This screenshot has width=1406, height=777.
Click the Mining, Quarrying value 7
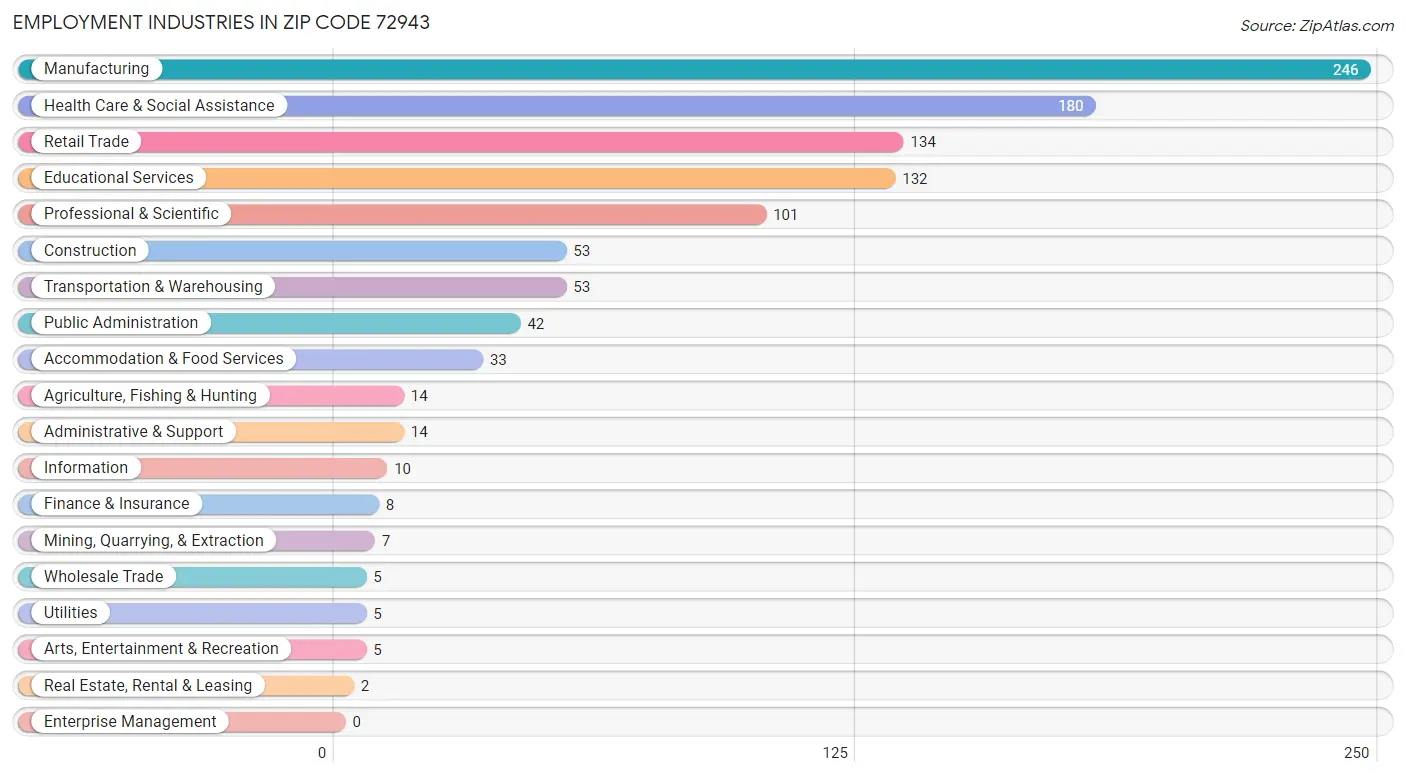coord(386,541)
